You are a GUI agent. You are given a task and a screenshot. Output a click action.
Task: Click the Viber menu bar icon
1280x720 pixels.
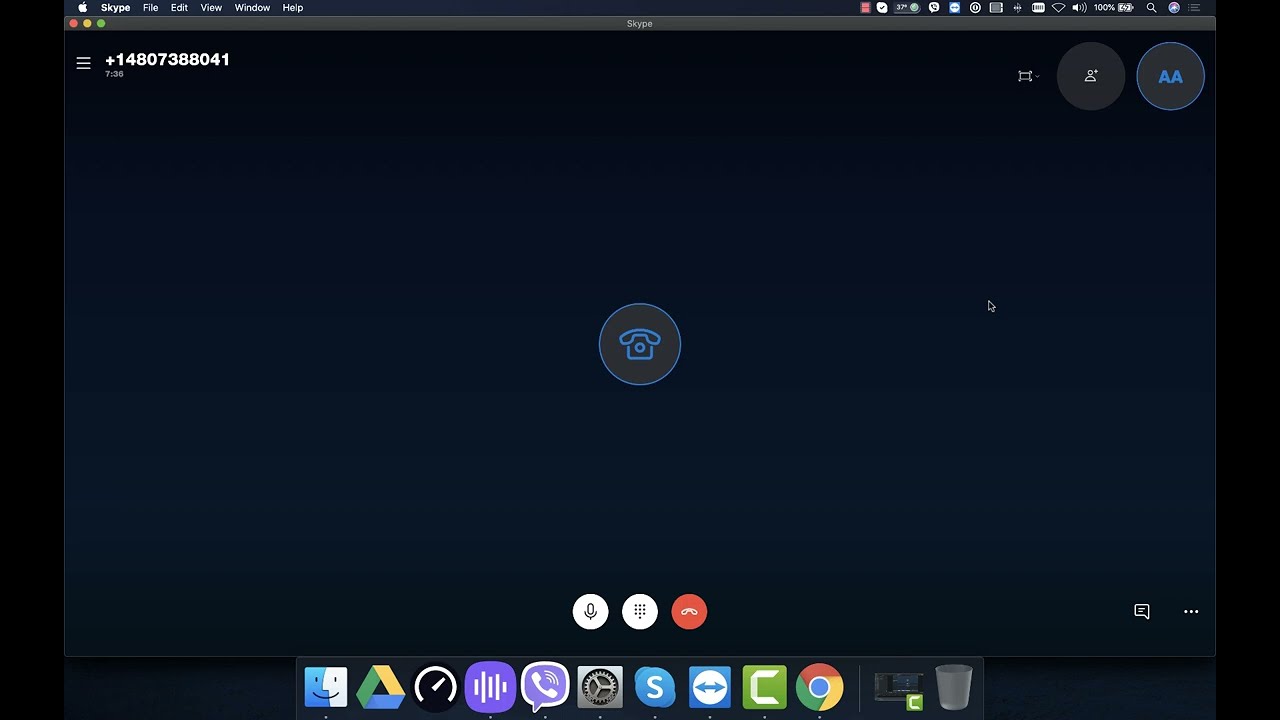(934, 7)
